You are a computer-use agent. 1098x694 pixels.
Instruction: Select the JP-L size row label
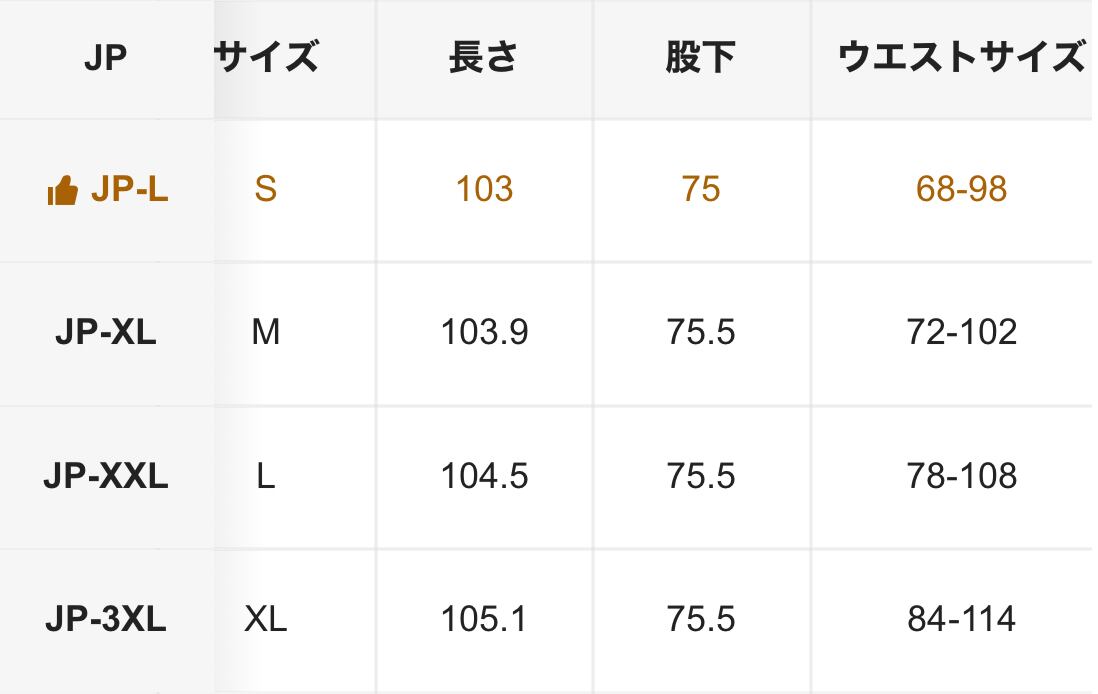[129, 189]
